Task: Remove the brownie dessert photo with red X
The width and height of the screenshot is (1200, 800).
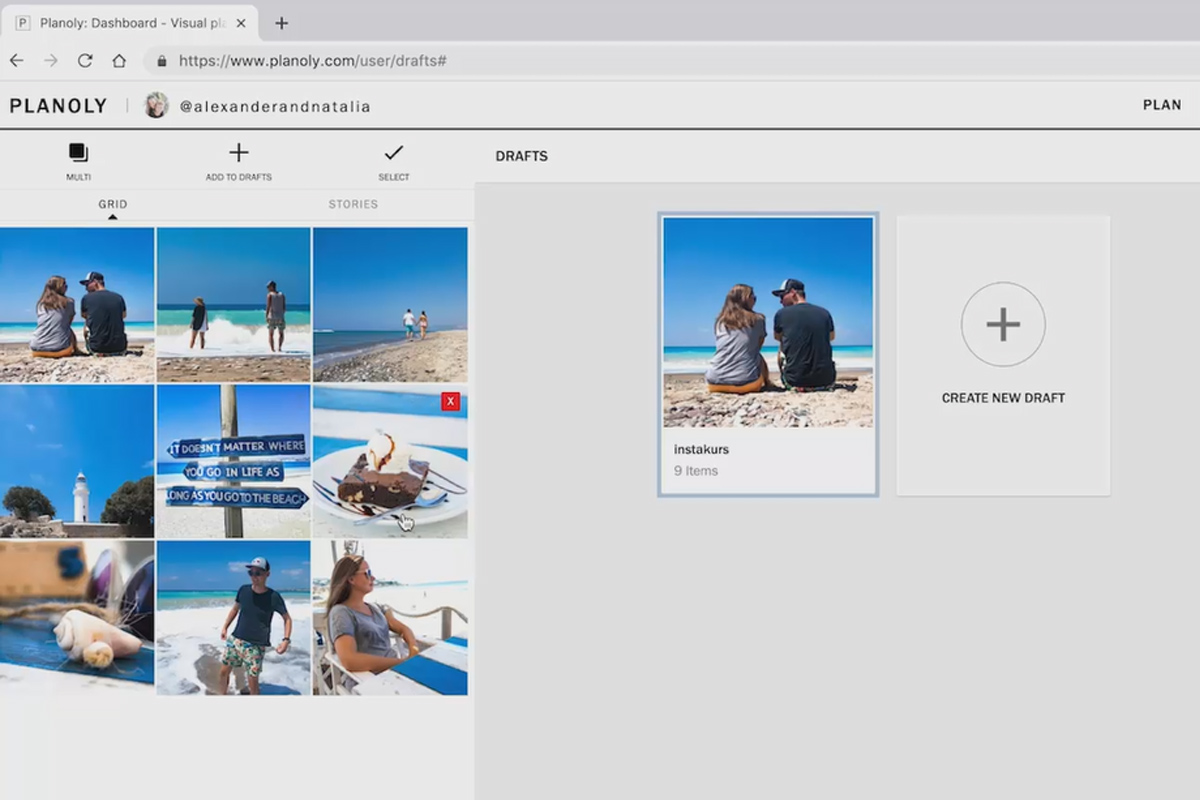Action: click(x=450, y=402)
